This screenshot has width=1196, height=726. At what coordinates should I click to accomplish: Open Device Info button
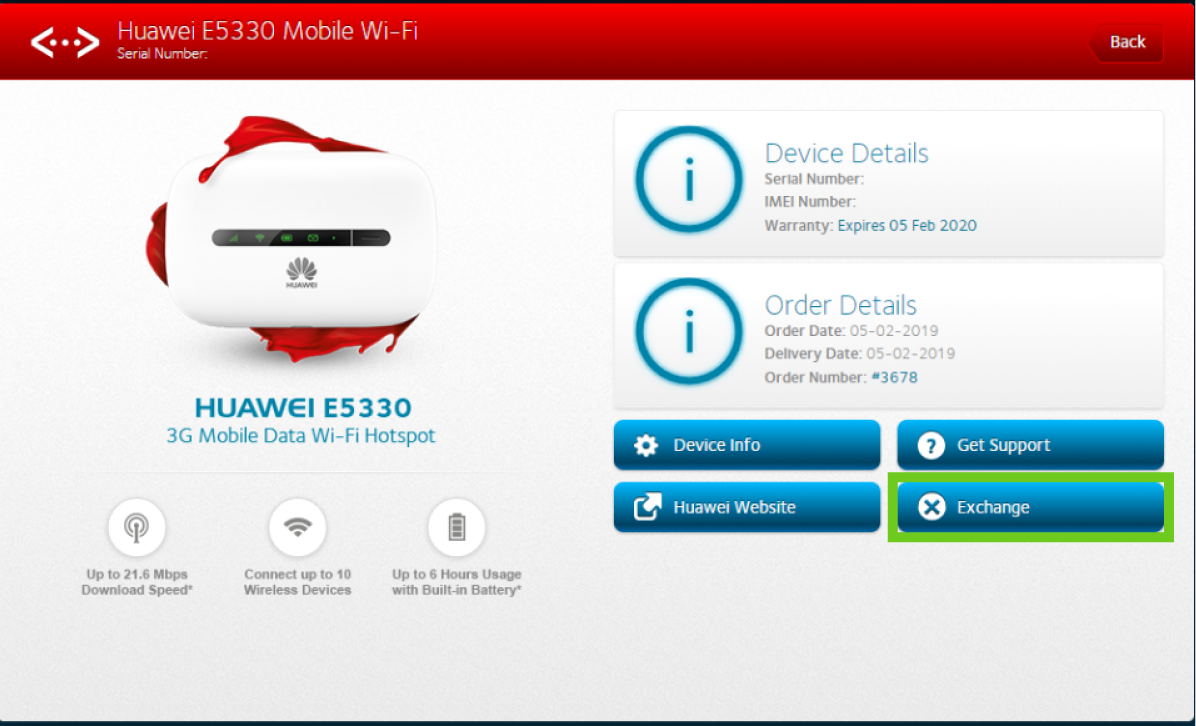click(x=746, y=445)
